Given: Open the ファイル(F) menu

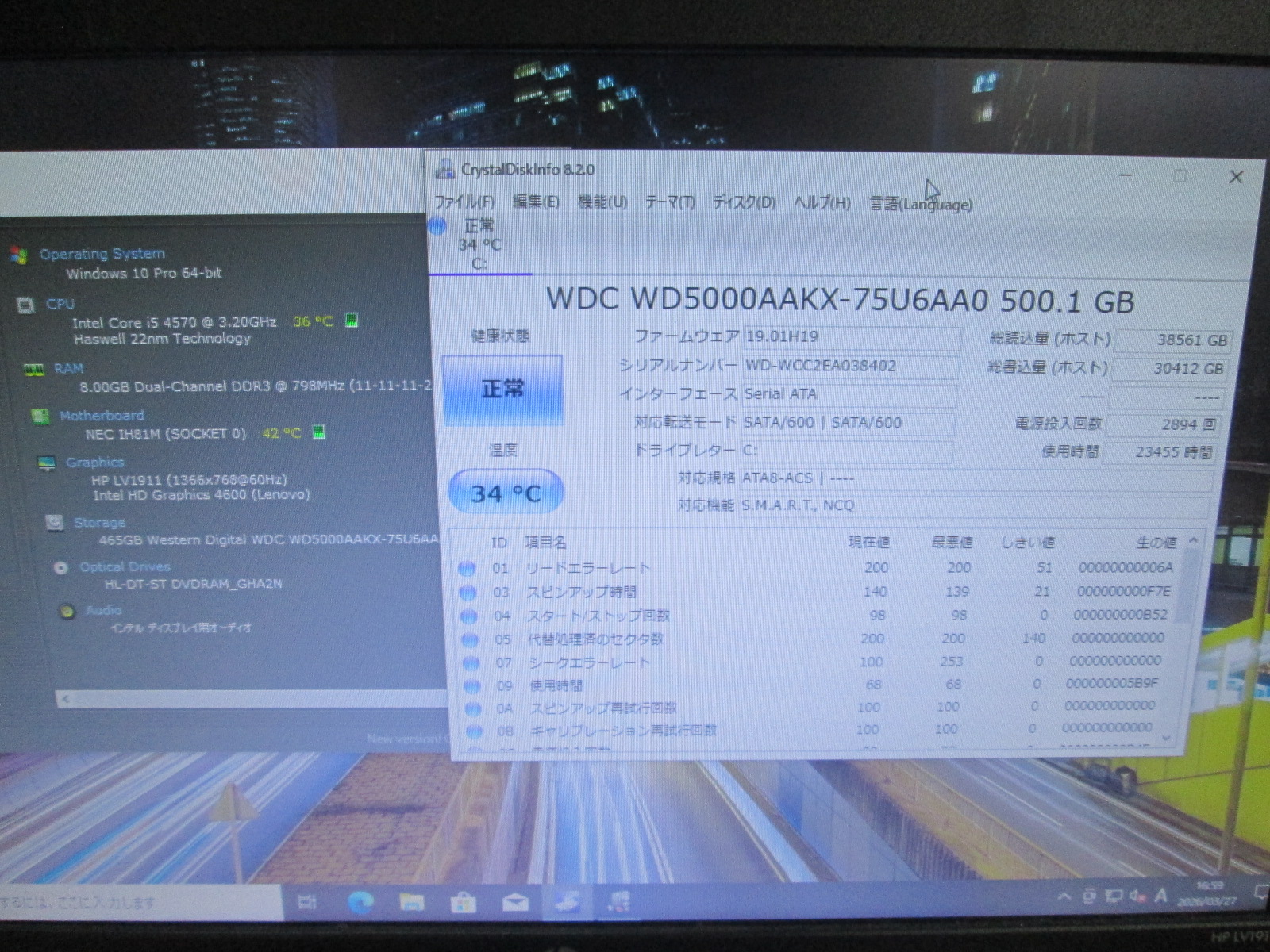Looking at the screenshot, I should (x=464, y=202).
